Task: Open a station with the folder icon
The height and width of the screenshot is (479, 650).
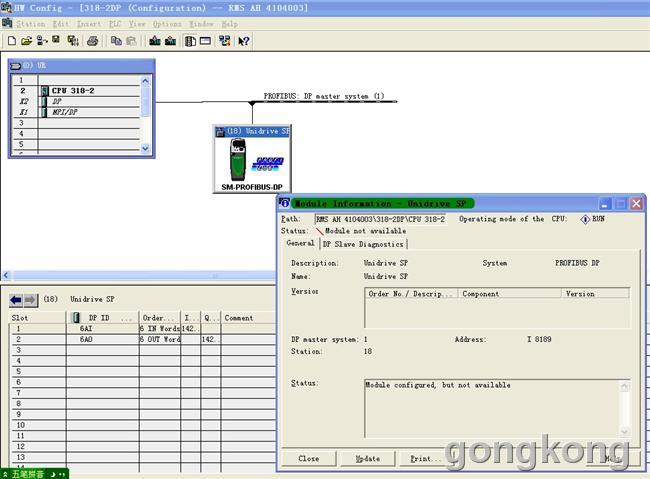Action: (x=27, y=41)
